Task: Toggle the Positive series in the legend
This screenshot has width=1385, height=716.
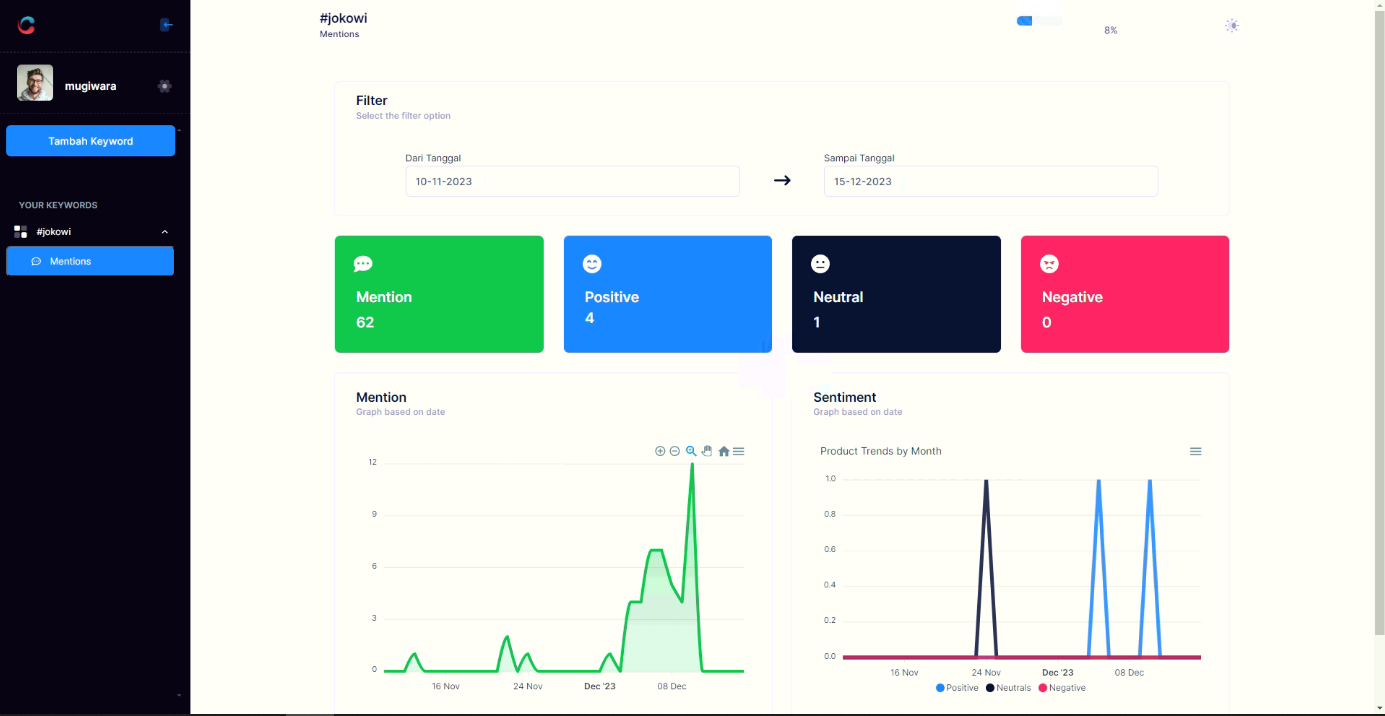Action: click(x=957, y=688)
